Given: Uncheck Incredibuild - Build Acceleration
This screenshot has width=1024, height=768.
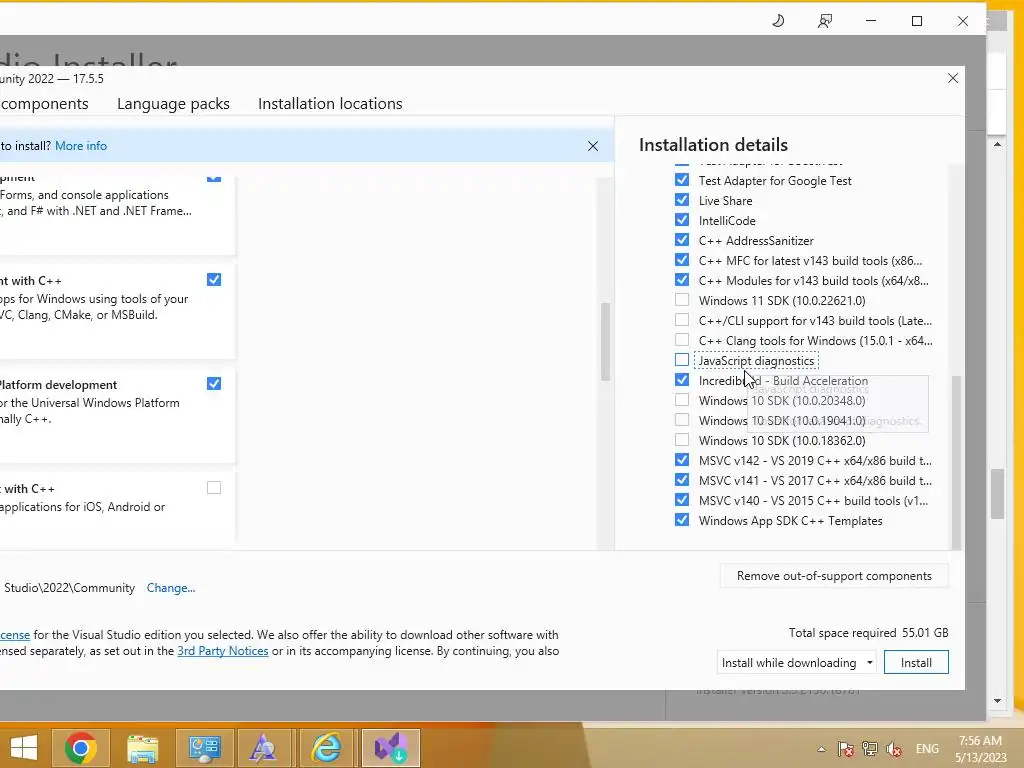Looking at the screenshot, I should click(682, 379).
